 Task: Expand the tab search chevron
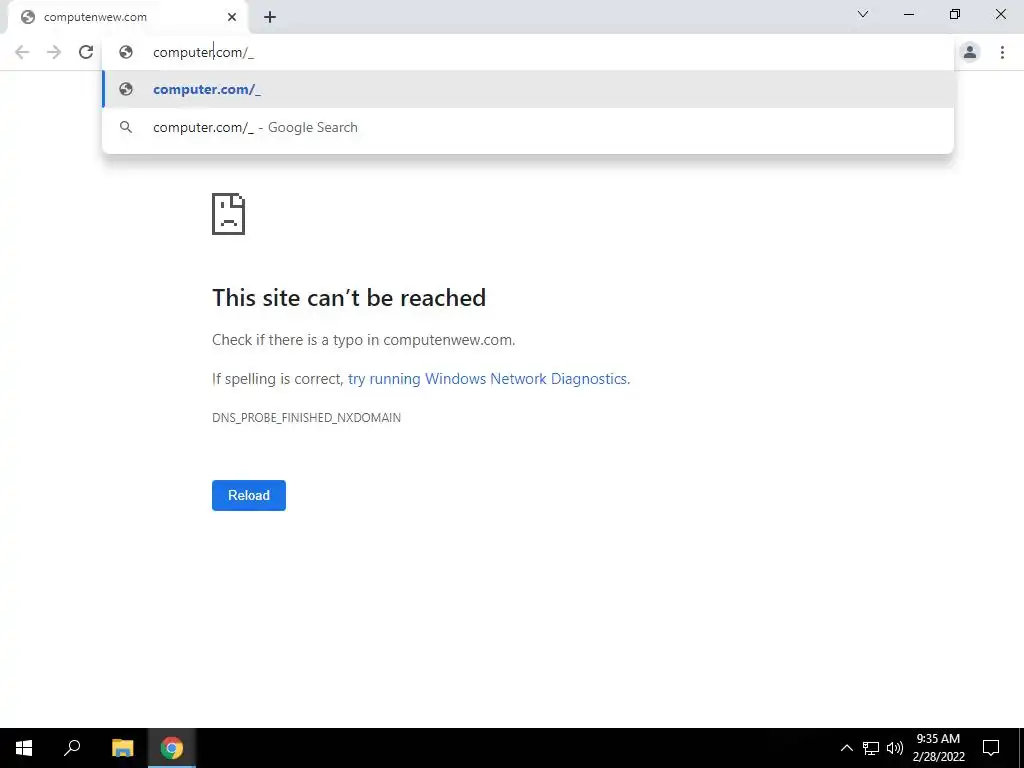pos(863,14)
